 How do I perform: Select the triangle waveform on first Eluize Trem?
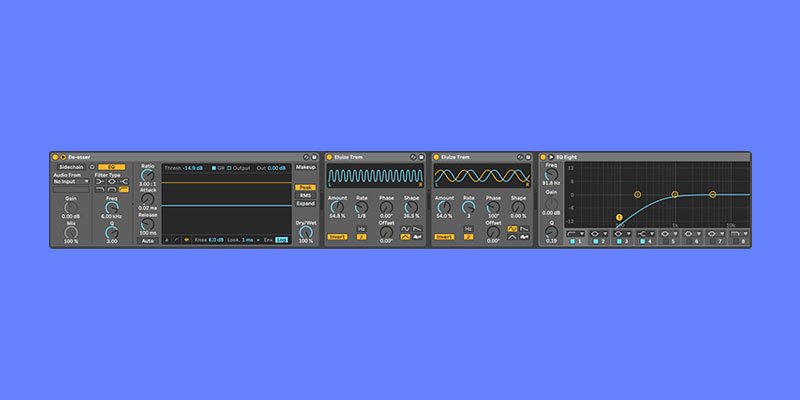pos(405,237)
